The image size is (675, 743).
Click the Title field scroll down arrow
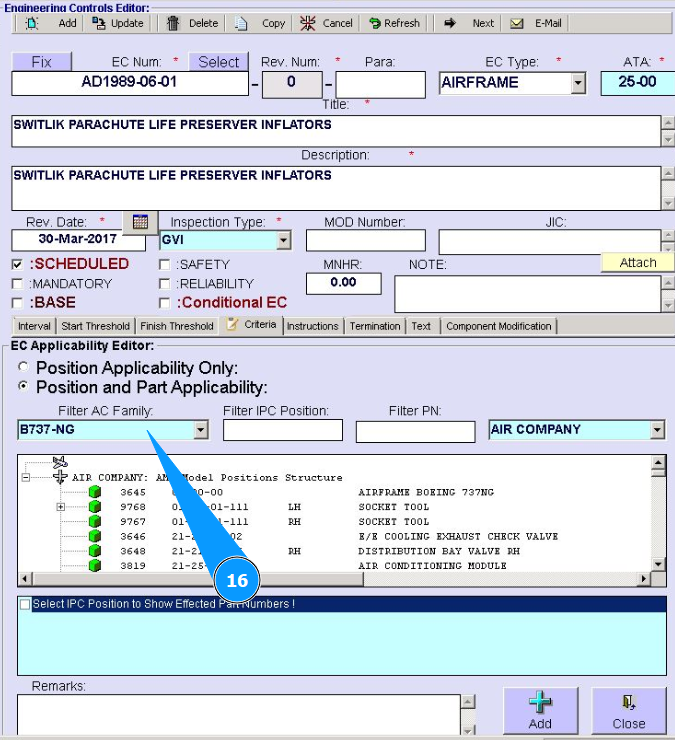coord(668,140)
